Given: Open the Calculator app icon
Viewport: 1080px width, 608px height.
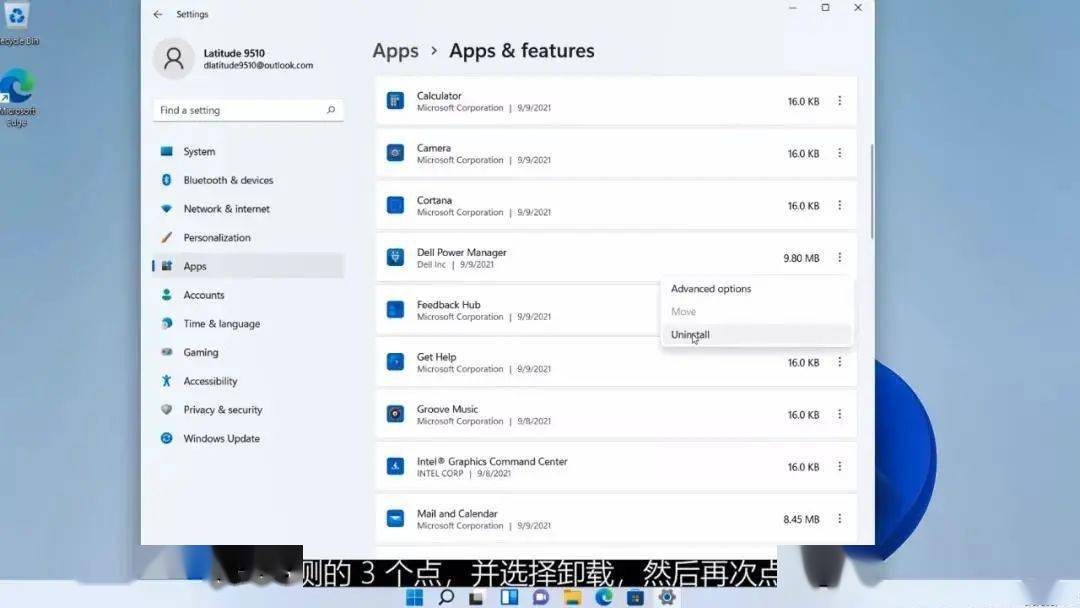Looking at the screenshot, I should [395, 101].
